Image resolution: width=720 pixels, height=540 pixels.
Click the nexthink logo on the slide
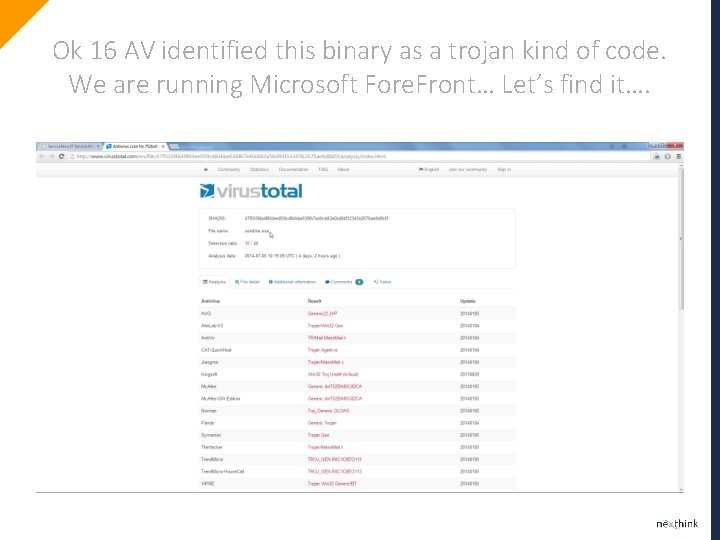coord(677,523)
